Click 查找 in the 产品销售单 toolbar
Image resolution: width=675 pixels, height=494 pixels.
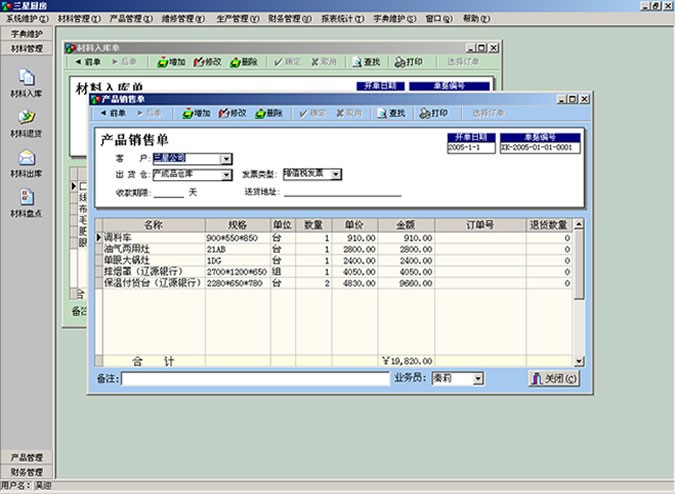[390, 113]
